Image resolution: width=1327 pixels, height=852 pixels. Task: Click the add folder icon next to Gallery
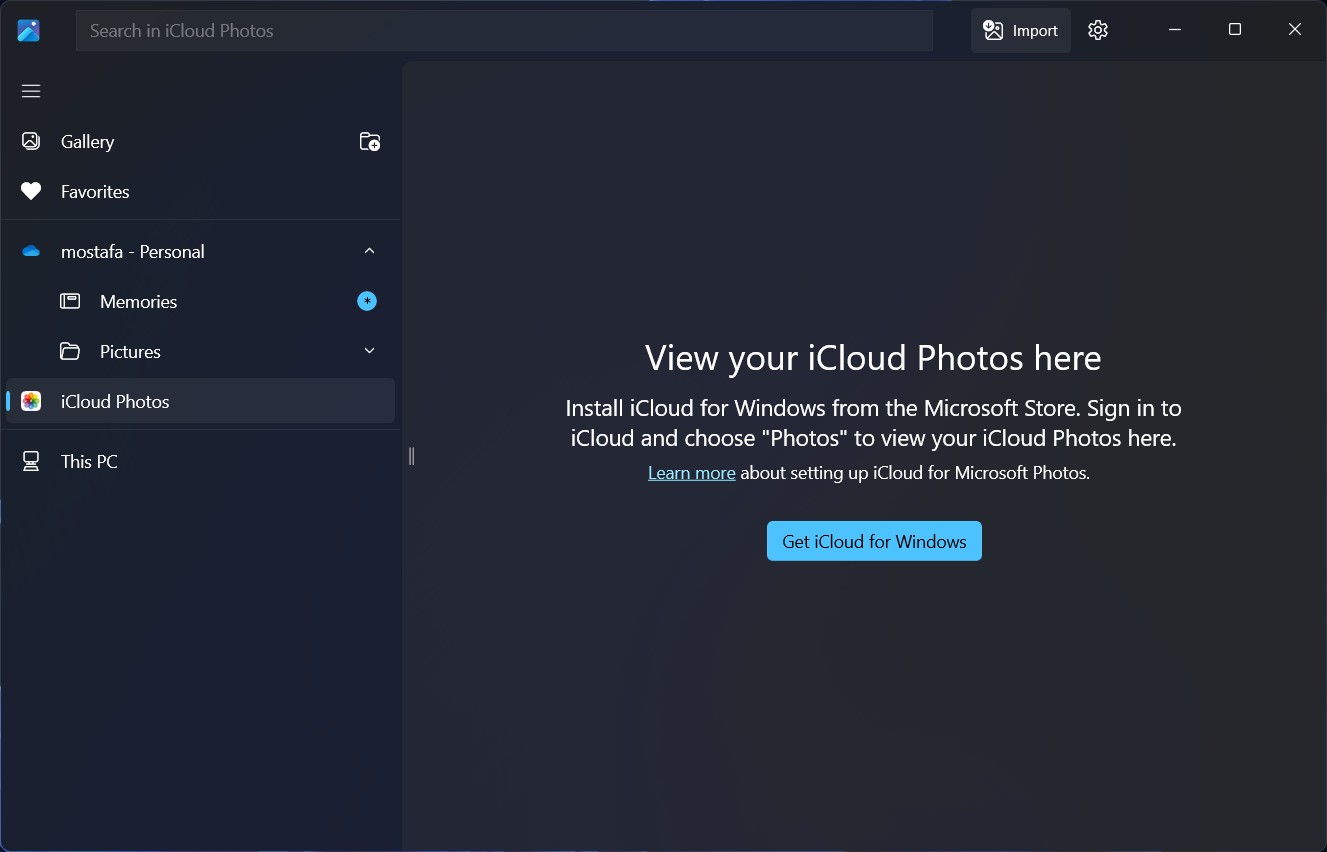(369, 141)
